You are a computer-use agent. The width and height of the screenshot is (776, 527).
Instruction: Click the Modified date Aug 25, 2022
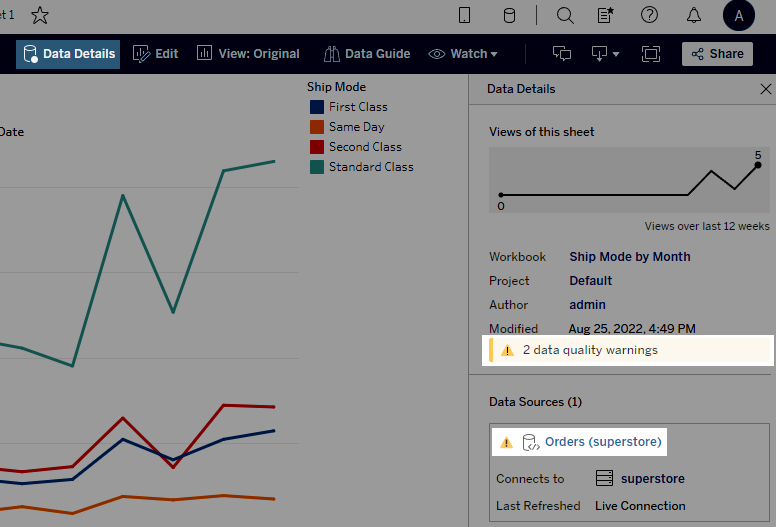coord(632,329)
